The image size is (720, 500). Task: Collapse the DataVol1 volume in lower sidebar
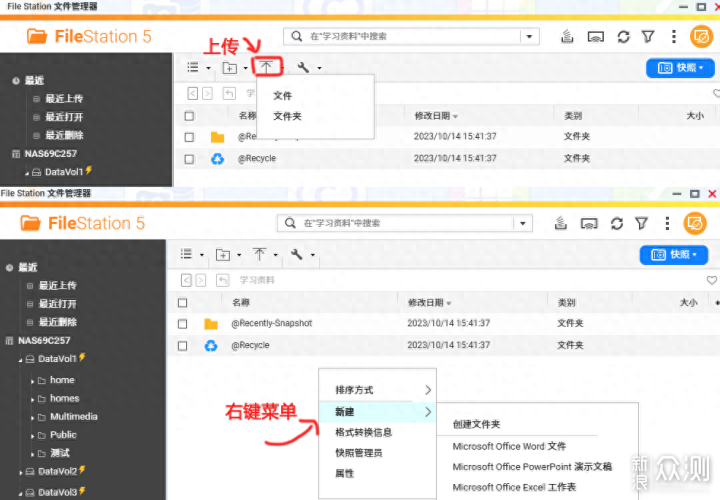pyautogui.click(x=21, y=360)
